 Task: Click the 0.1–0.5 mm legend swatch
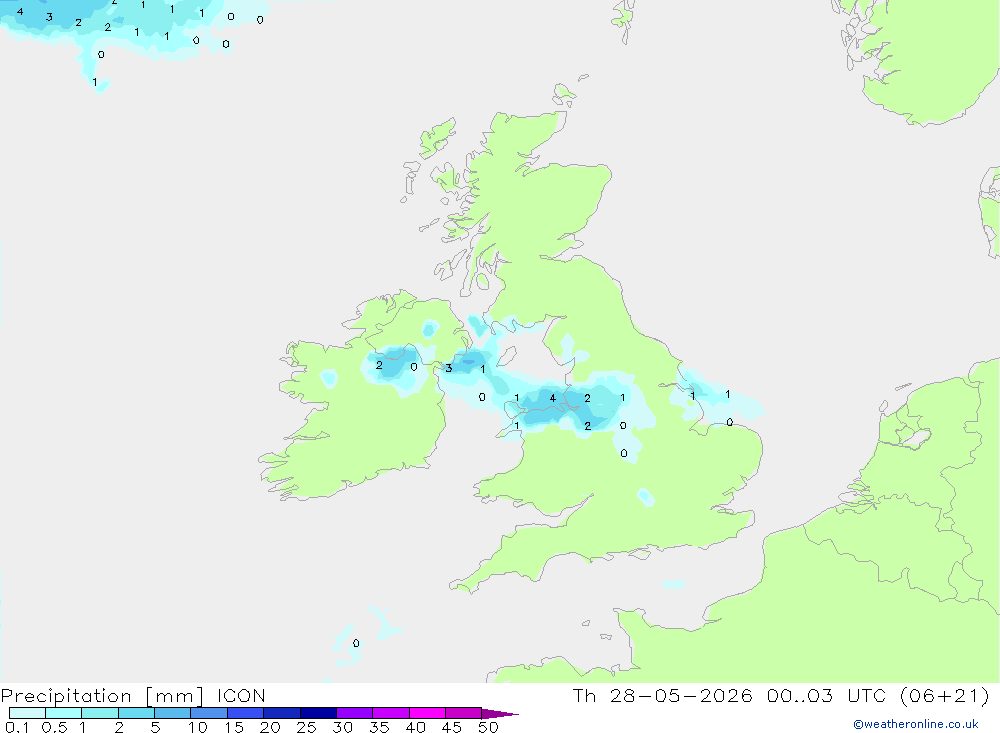pos(27,713)
